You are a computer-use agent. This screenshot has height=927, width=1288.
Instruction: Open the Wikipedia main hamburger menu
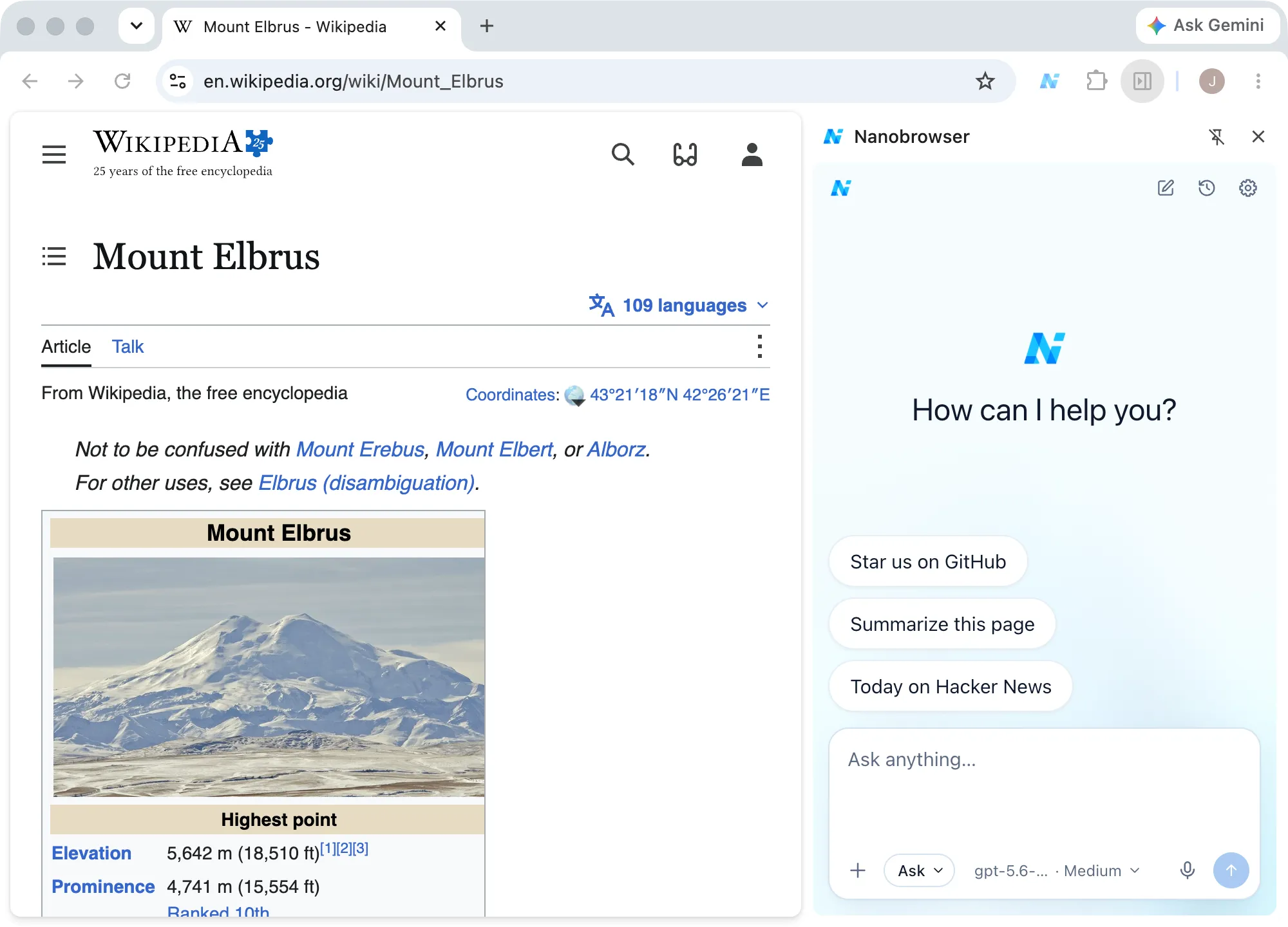[x=54, y=154]
